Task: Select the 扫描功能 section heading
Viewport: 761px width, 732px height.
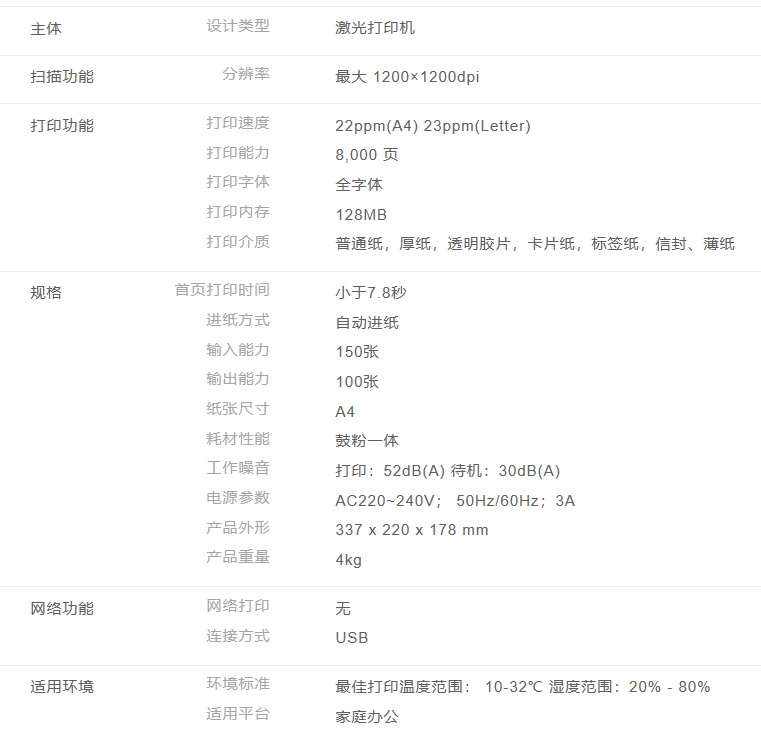Action: tap(62, 76)
